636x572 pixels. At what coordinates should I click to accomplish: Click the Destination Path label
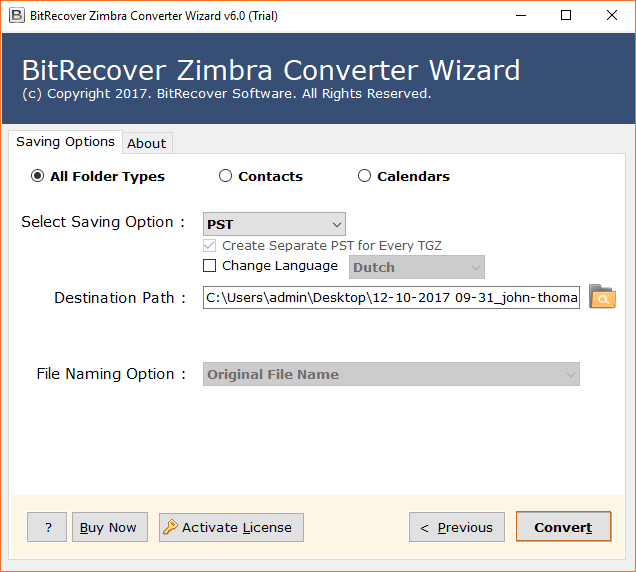(120, 298)
